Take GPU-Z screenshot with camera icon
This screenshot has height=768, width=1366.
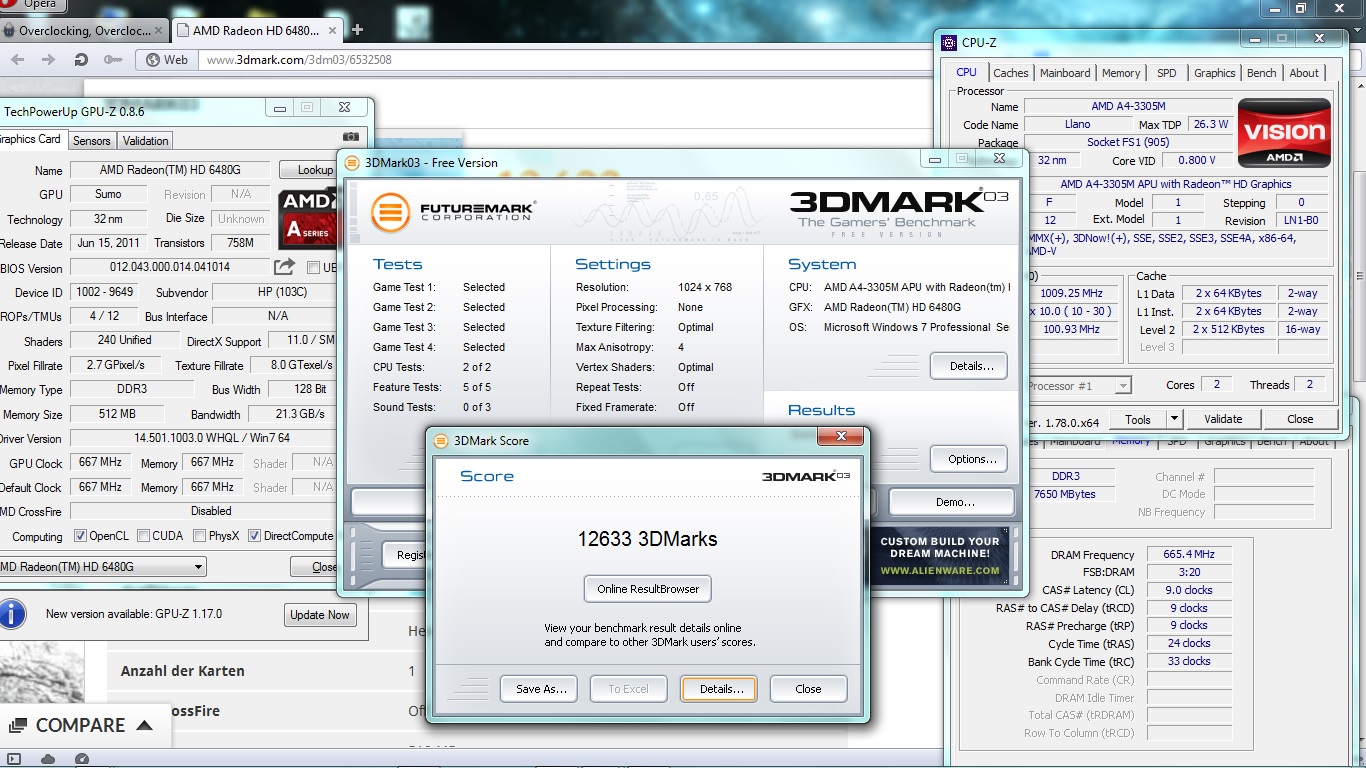[350, 137]
